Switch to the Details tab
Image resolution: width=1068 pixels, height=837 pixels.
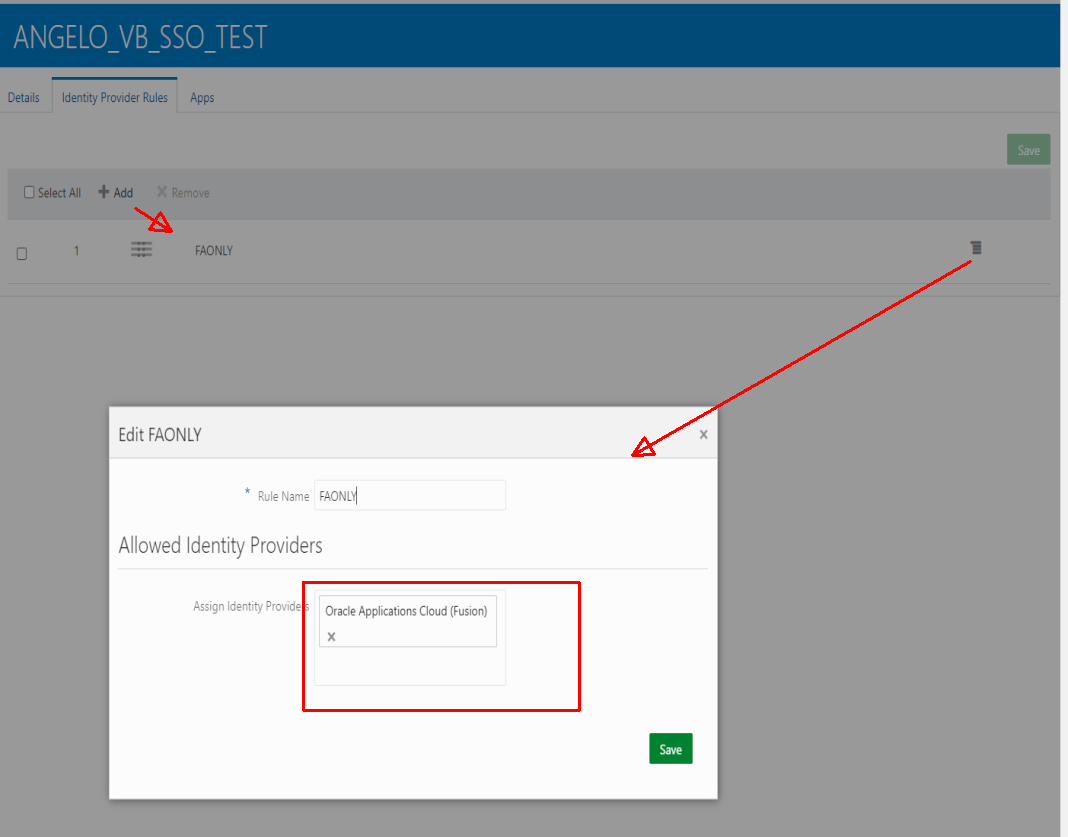24,98
